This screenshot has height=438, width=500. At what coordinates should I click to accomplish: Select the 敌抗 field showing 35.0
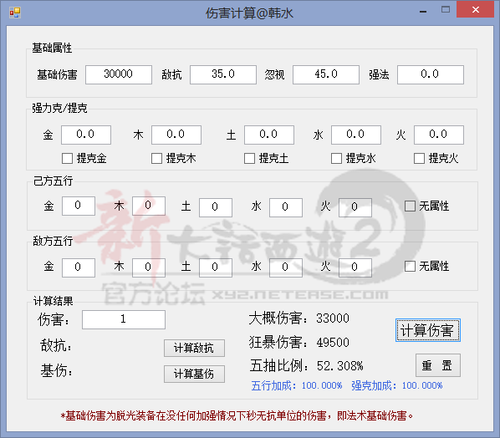(x=223, y=74)
